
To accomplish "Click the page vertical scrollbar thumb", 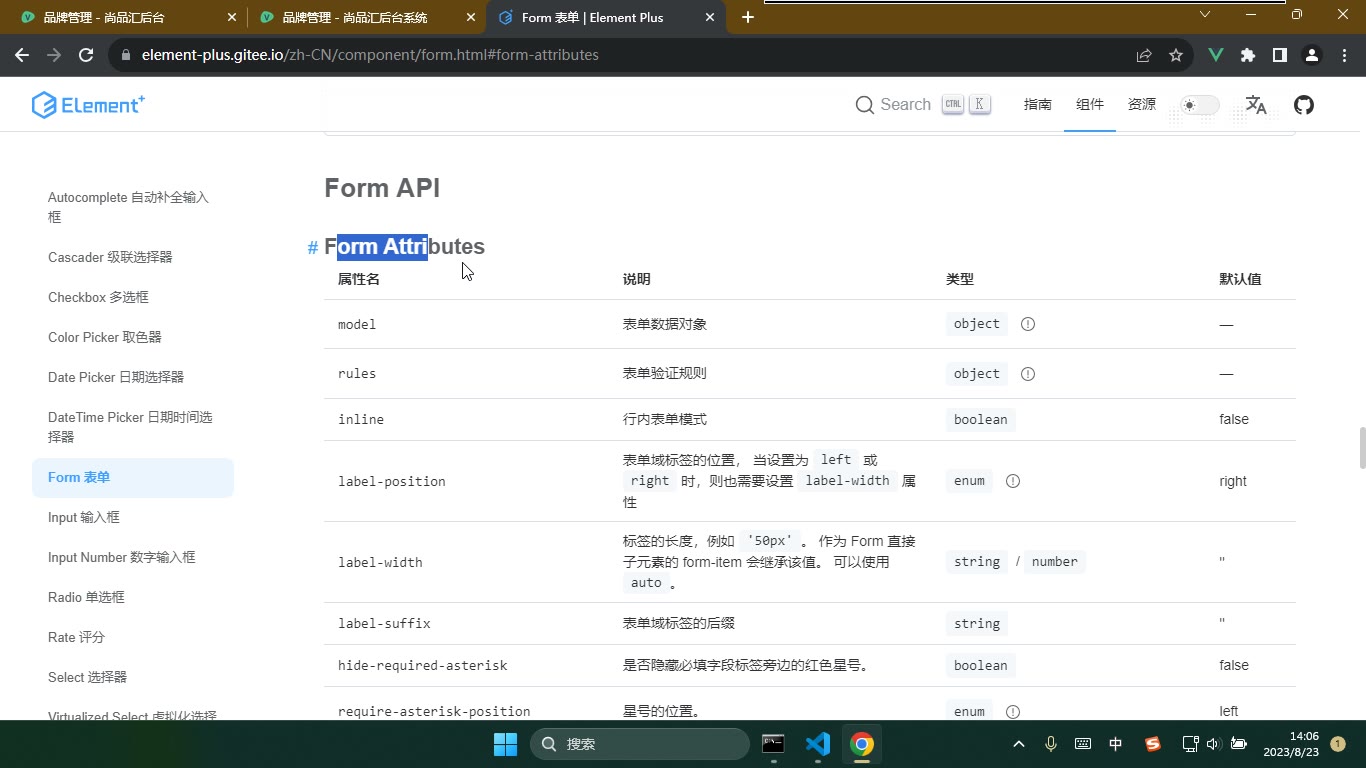I will (x=1361, y=447).
